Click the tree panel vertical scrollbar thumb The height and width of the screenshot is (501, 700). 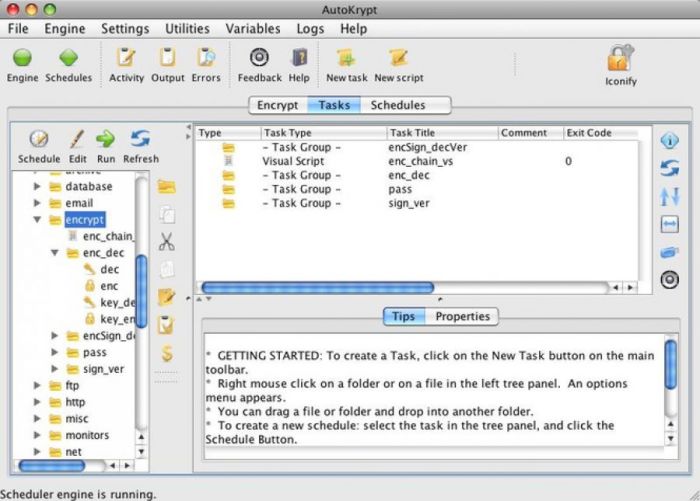click(141, 291)
